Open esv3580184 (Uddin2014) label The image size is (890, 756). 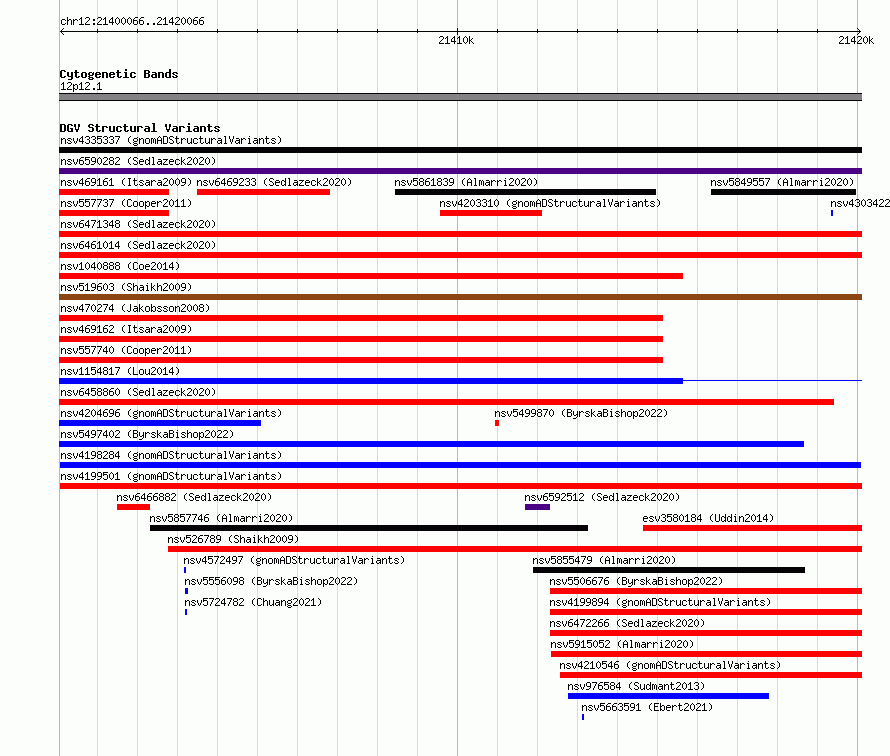point(708,518)
